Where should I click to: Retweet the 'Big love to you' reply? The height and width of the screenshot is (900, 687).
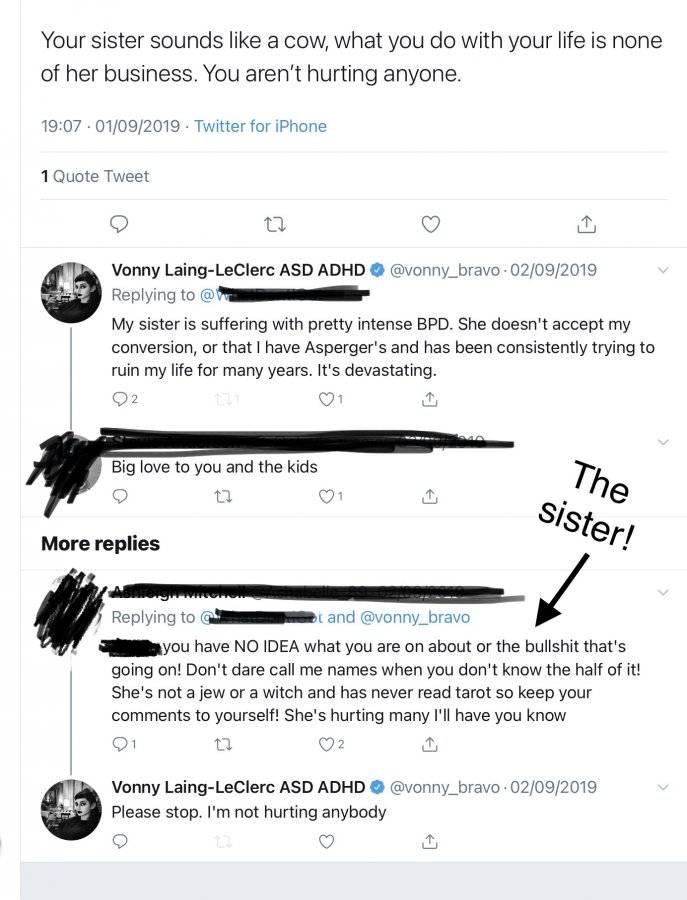click(223, 496)
